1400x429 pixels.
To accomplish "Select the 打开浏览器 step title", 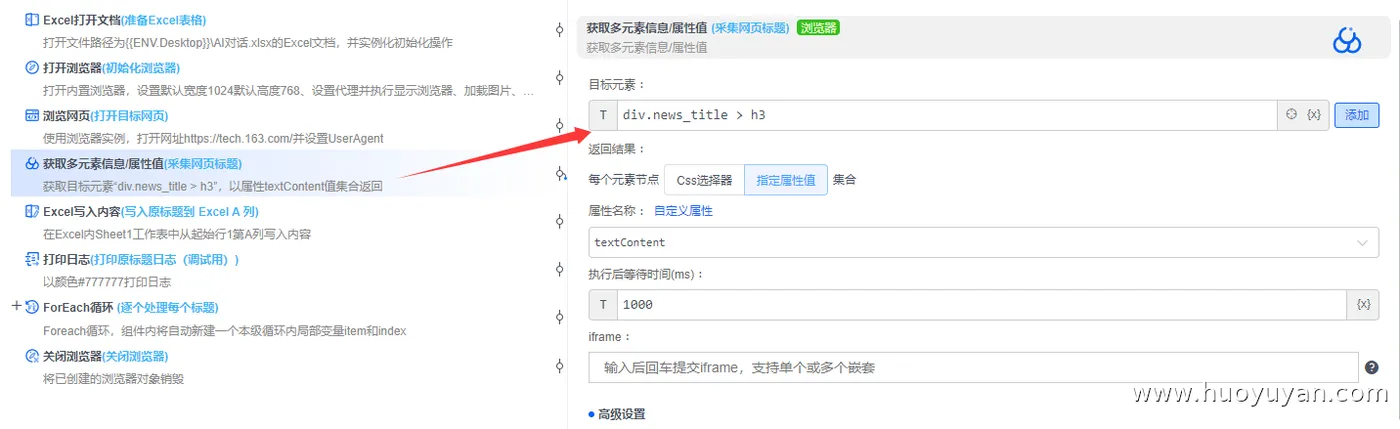I will click(x=72, y=68).
